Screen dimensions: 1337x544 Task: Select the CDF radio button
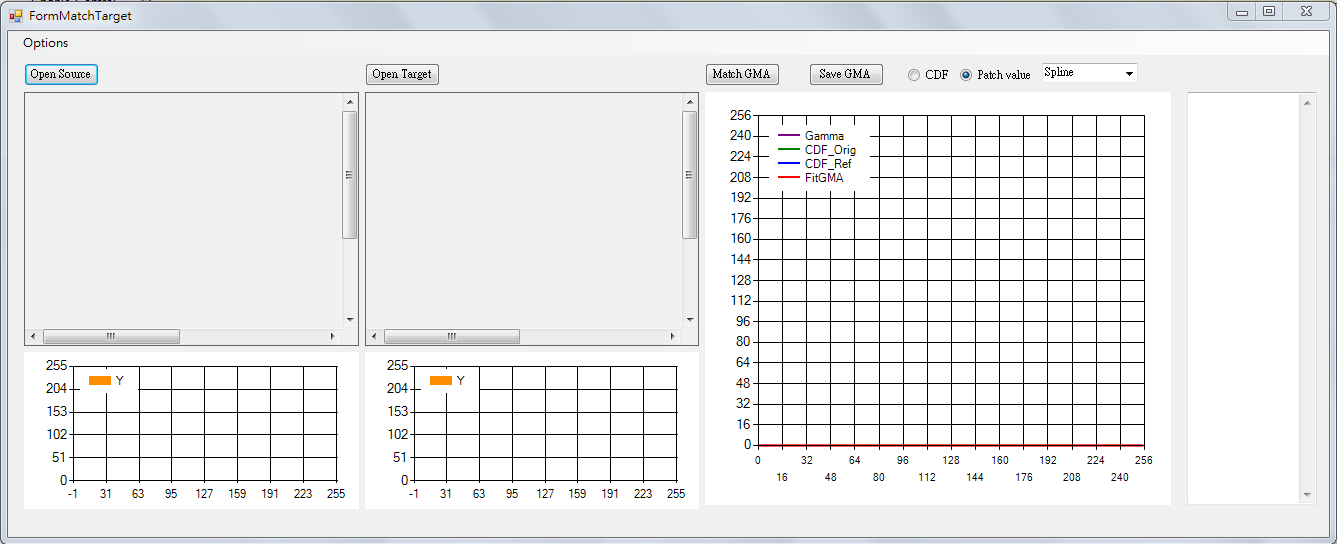coord(914,75)
